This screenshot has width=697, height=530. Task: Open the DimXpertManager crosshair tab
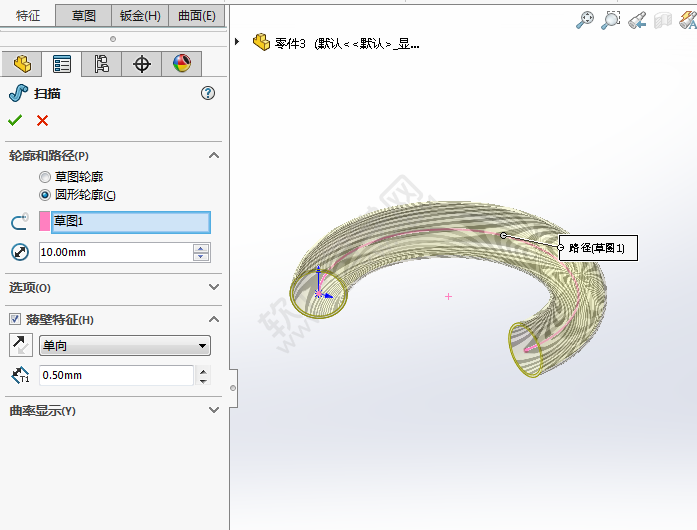click(142, 64)
